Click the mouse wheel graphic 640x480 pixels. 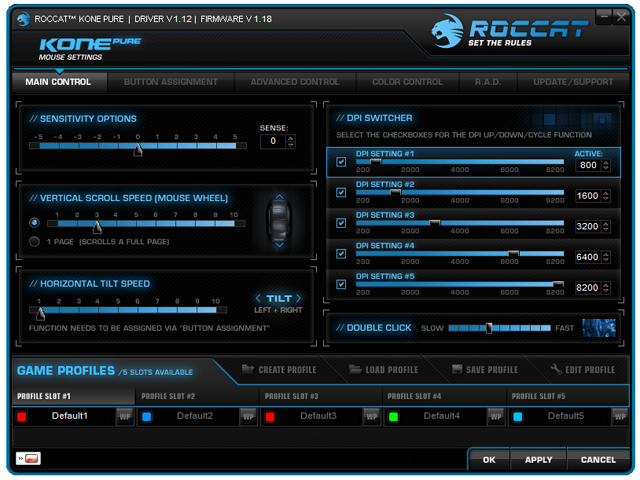pos(279,221)
